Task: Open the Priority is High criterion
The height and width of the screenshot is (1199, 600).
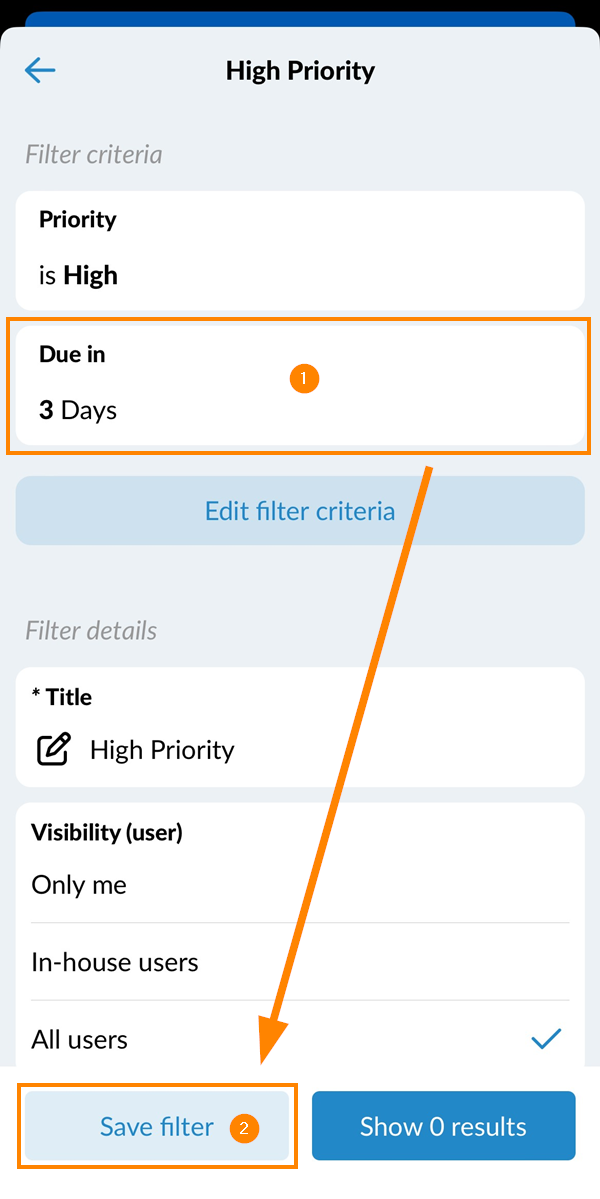Action: (299, 250)
